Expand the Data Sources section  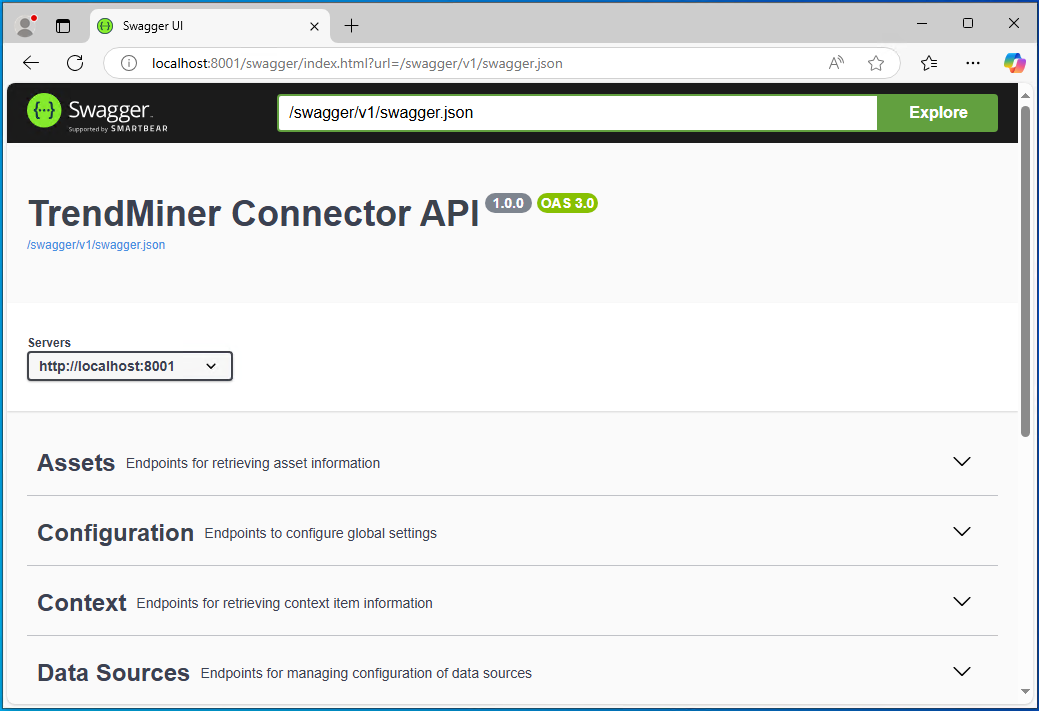pos(961,671)
